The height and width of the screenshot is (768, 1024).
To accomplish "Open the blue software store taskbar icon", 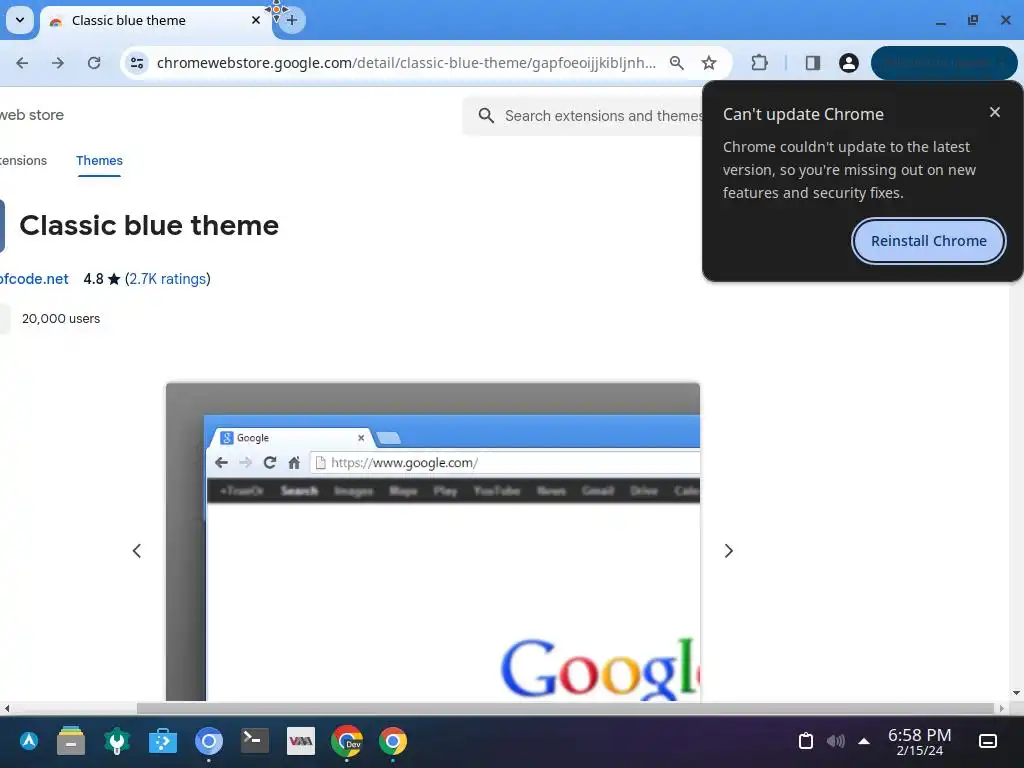I will click(x=163, y=741).
